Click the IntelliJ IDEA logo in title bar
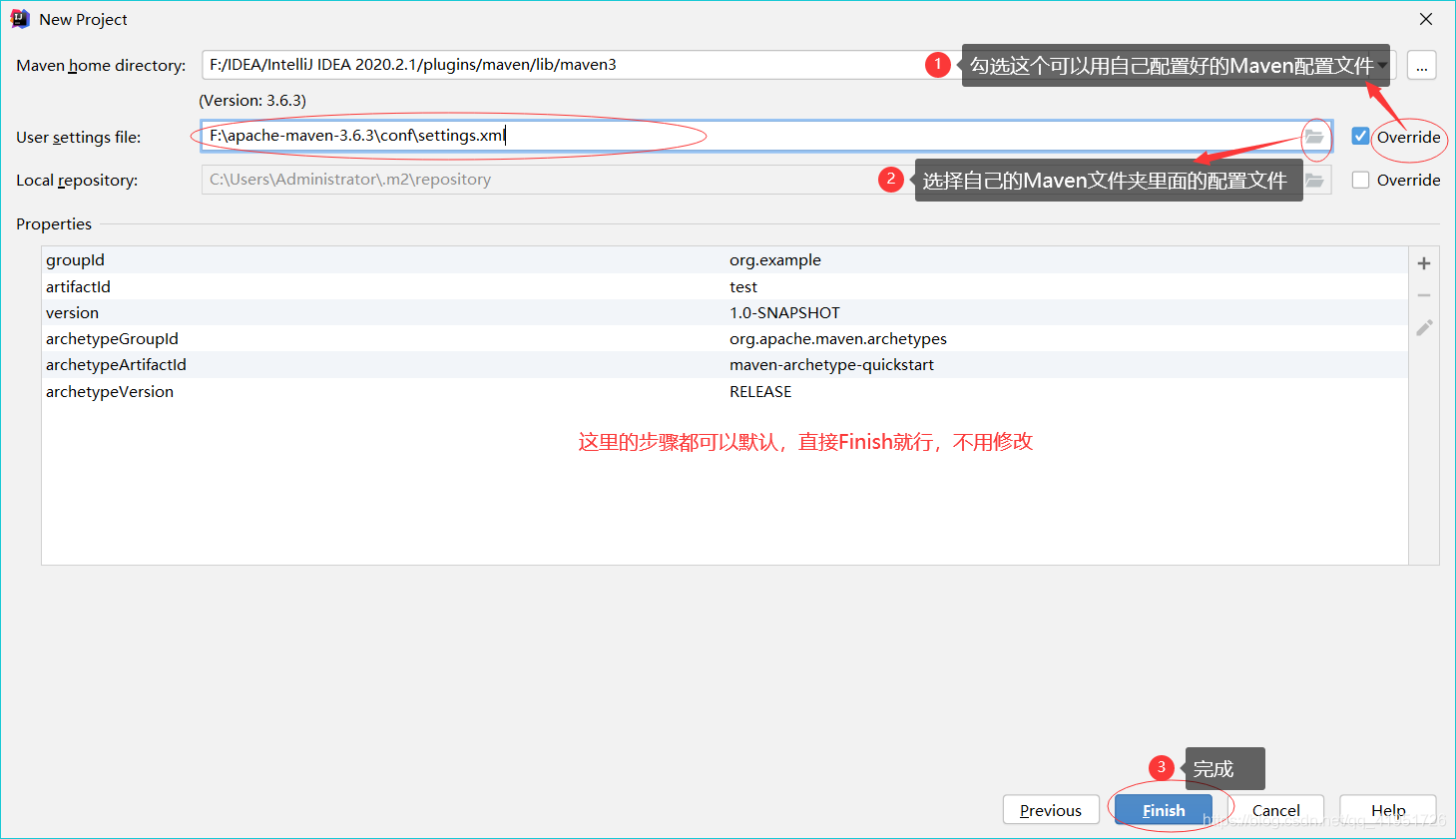1456x839 pixels. point(19,18)
